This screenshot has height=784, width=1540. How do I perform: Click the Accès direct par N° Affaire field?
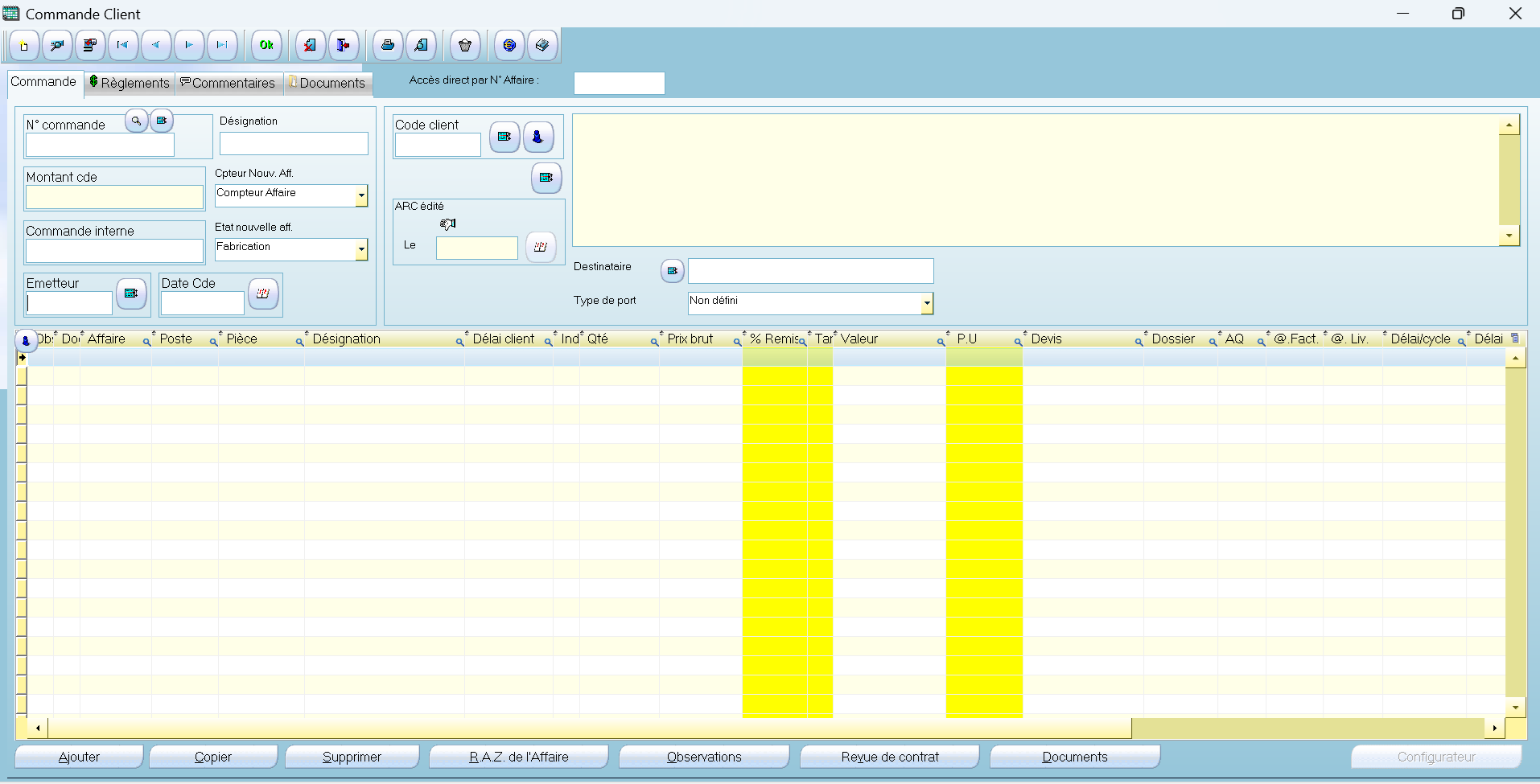[619, 84]
